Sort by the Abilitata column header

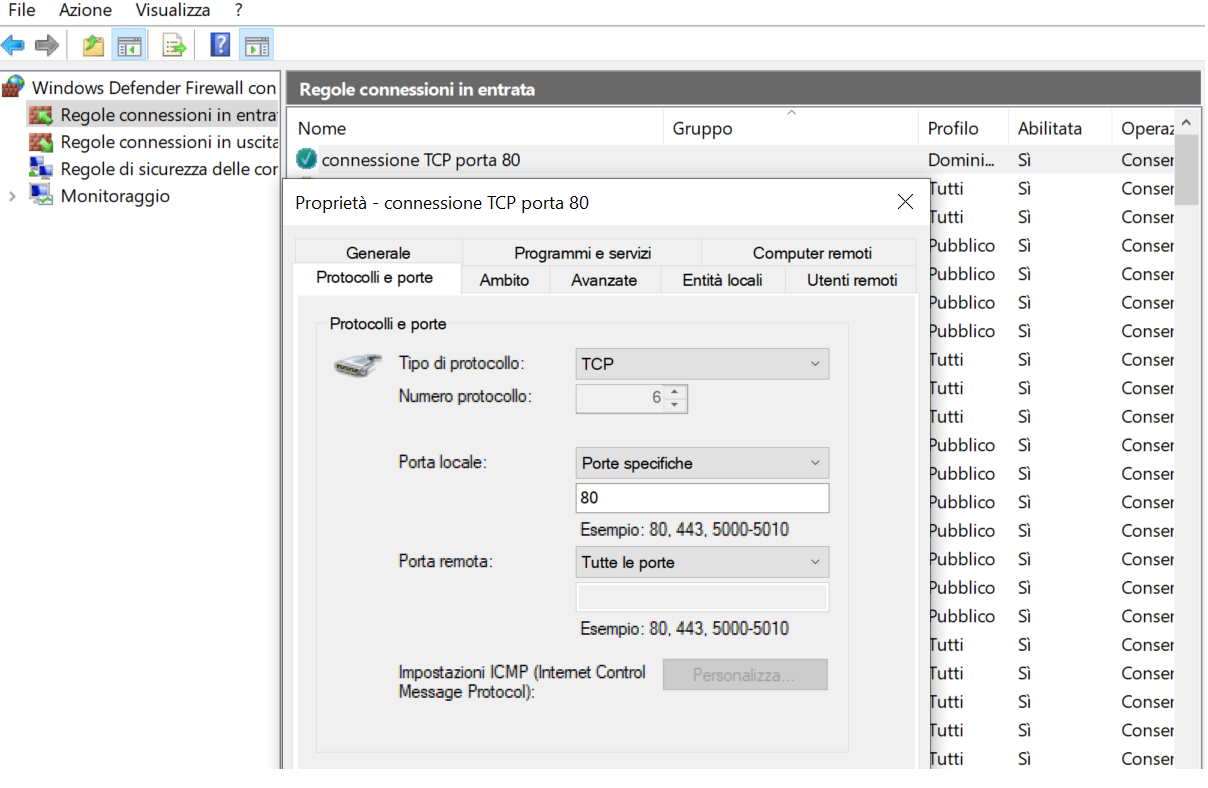point(1060,128)
